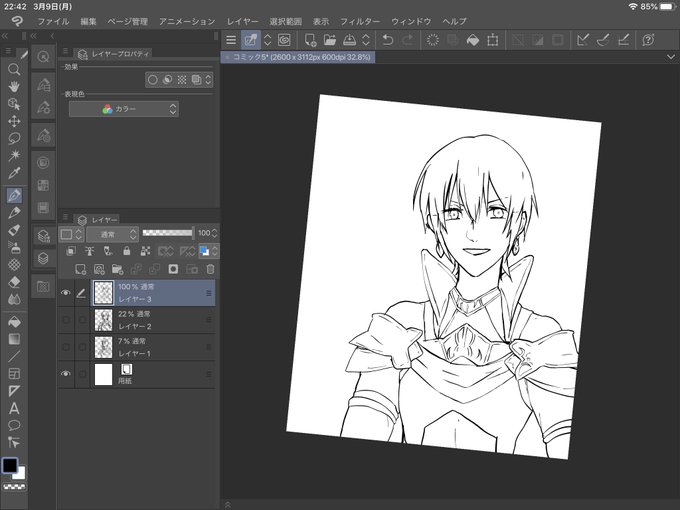Open the layer color palette dropdown
The width and height of the screenshot is (680, 510).
[209, 251]
